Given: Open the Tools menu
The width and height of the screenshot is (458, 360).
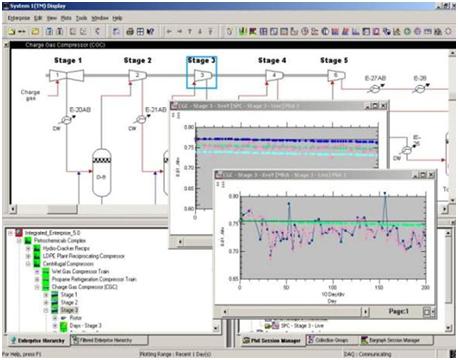Looking at the screenshot, I should pos(81,18).
